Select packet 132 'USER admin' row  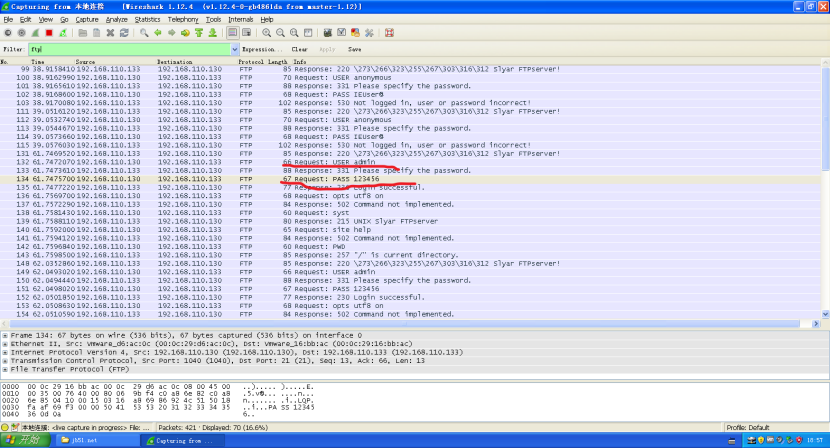411,162
